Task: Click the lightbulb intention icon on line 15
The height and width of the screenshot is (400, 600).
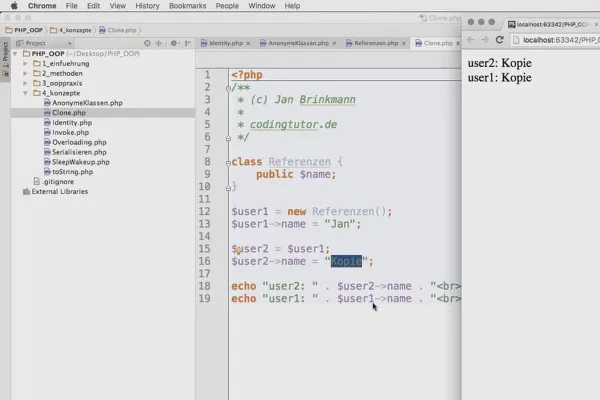Action: pos(238,251)
